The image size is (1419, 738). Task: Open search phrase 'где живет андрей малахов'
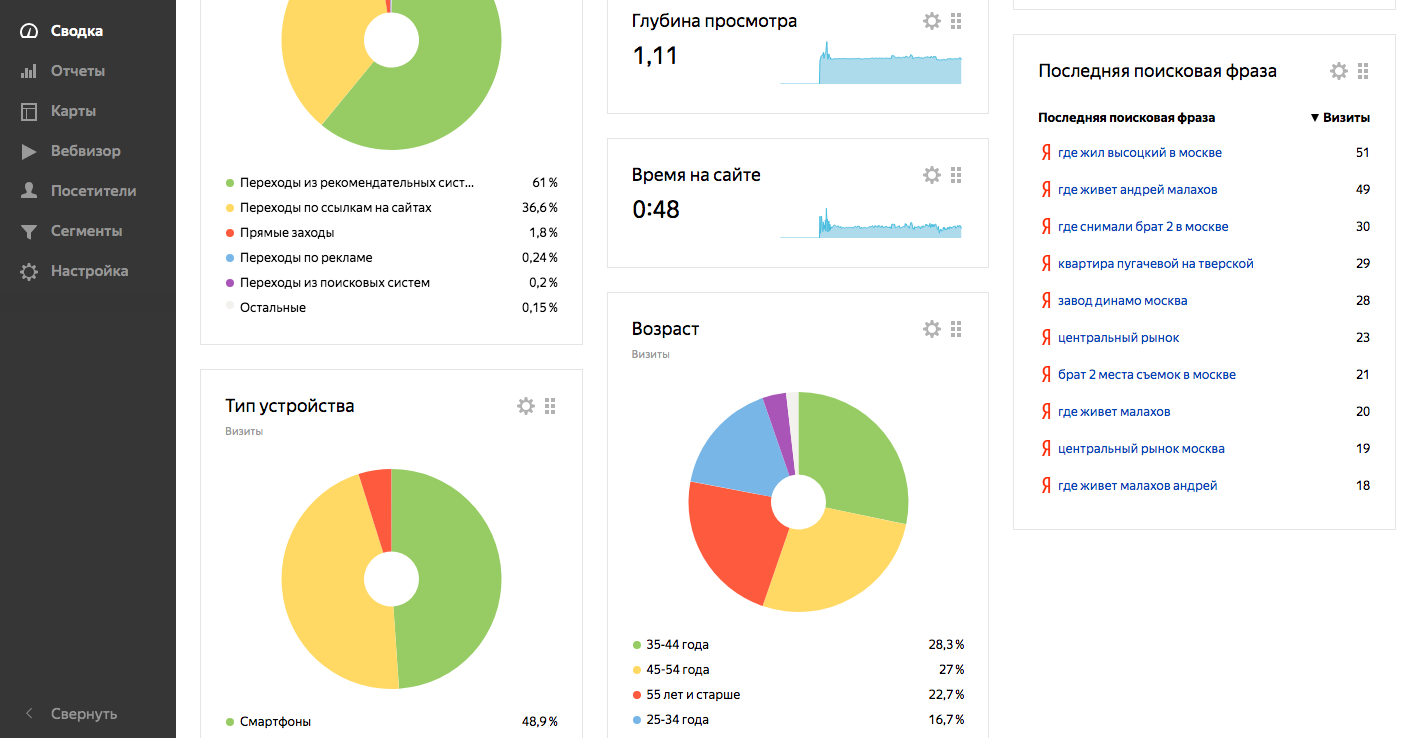[1138, 190]
